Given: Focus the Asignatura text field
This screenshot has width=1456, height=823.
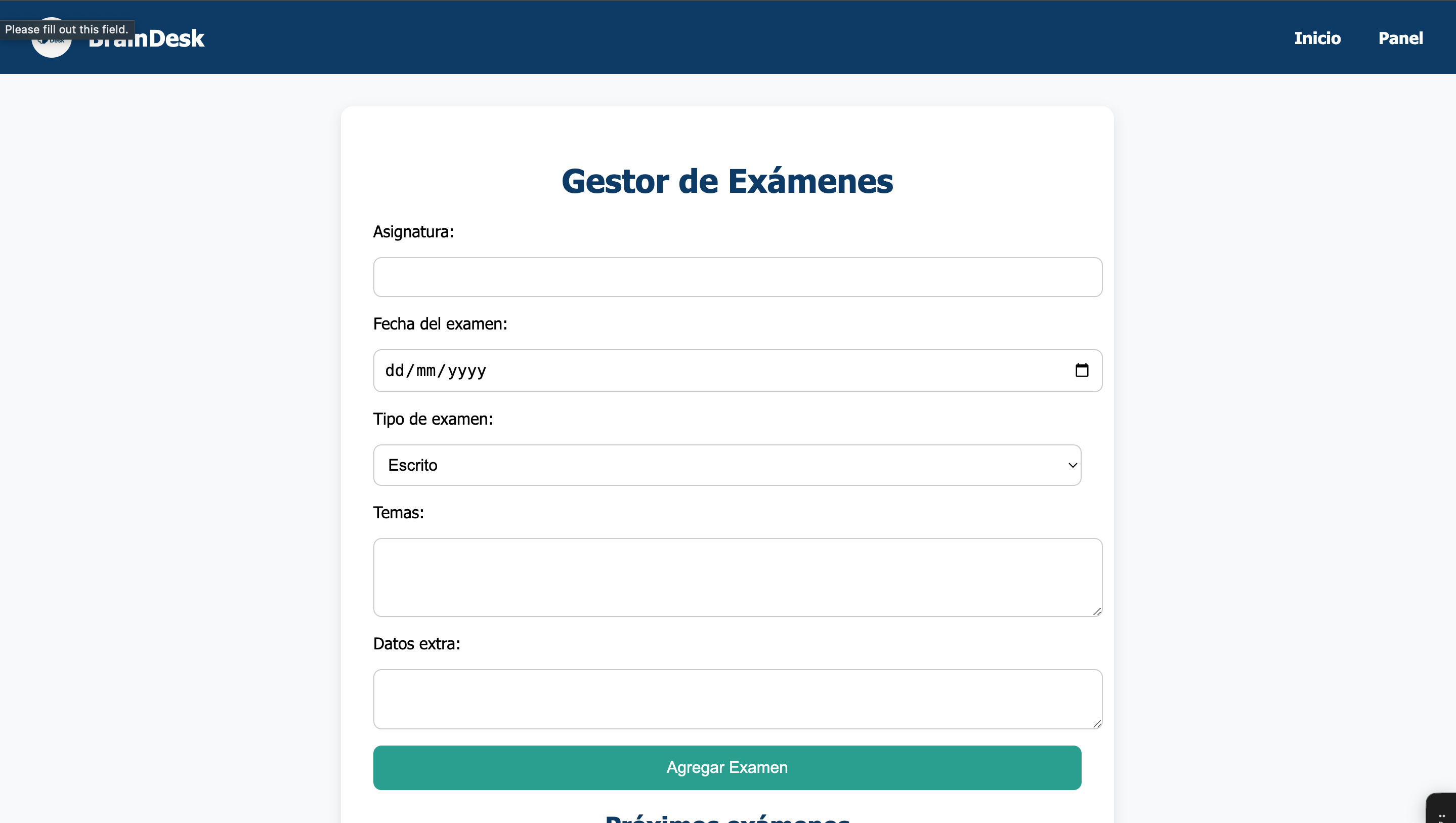Looking at the screenshot, I should [x=738, y=277].
